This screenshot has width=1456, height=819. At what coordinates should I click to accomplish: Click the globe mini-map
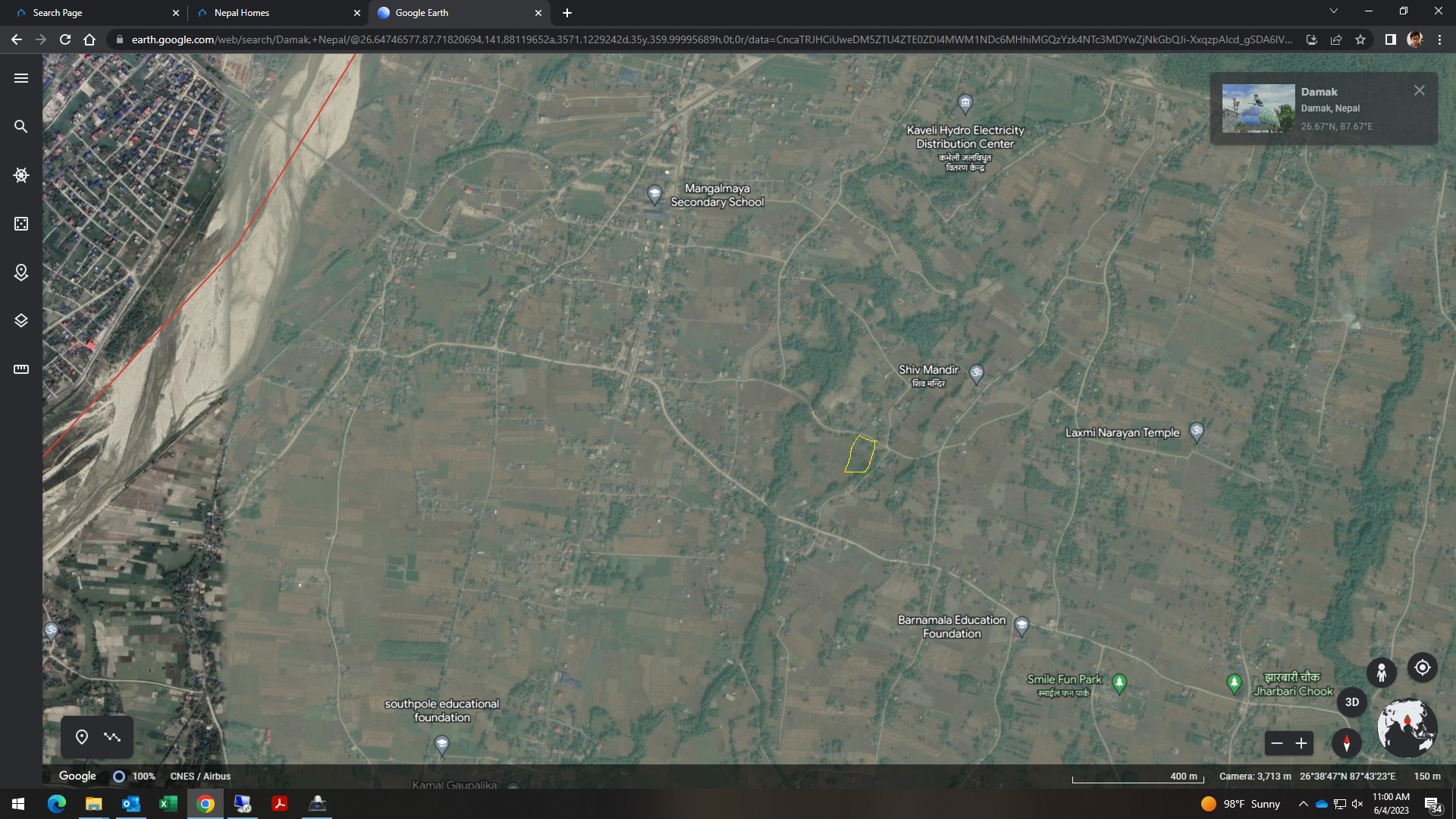tap(1407, 728)
